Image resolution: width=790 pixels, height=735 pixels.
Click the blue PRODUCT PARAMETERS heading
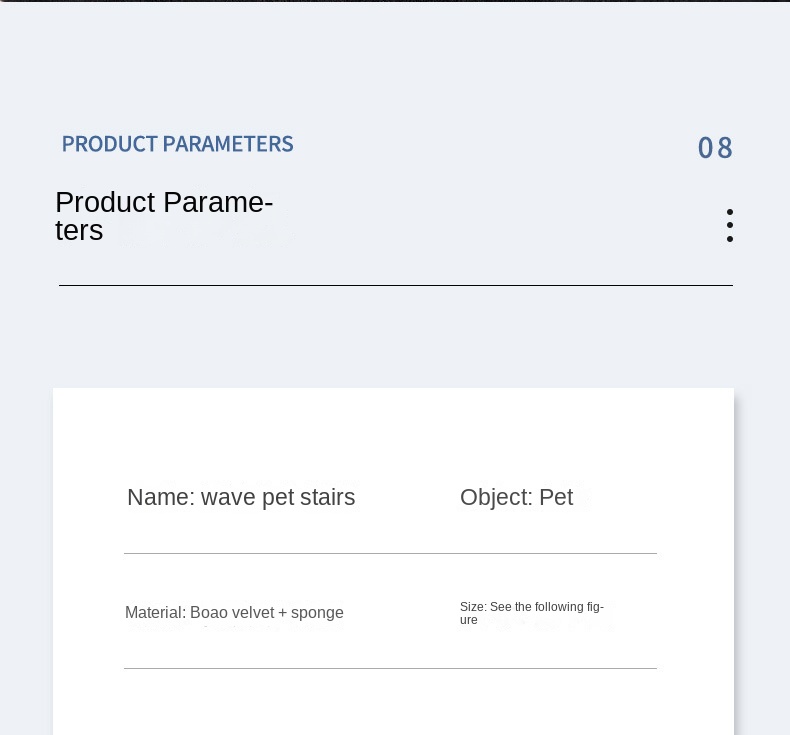[177, 144]
